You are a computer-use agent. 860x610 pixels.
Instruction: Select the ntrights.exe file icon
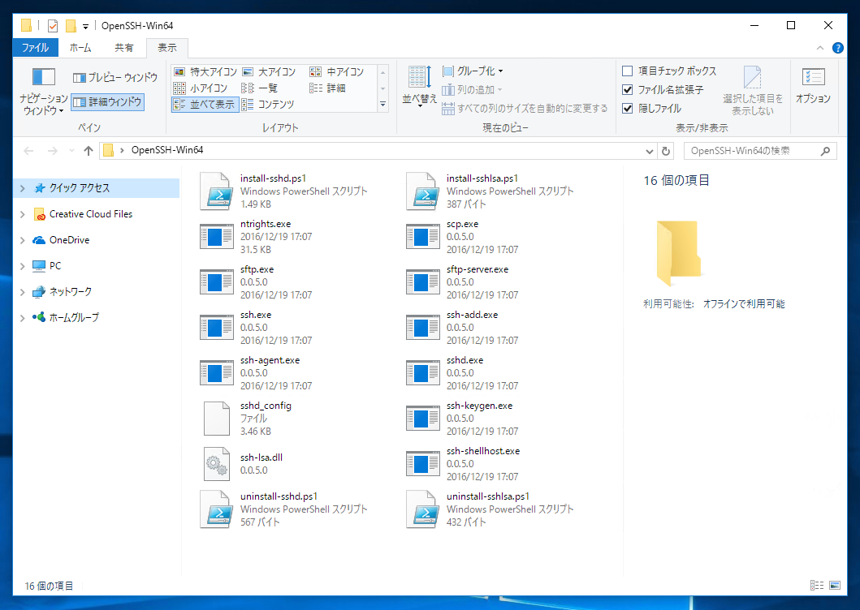tap(216, 236)
